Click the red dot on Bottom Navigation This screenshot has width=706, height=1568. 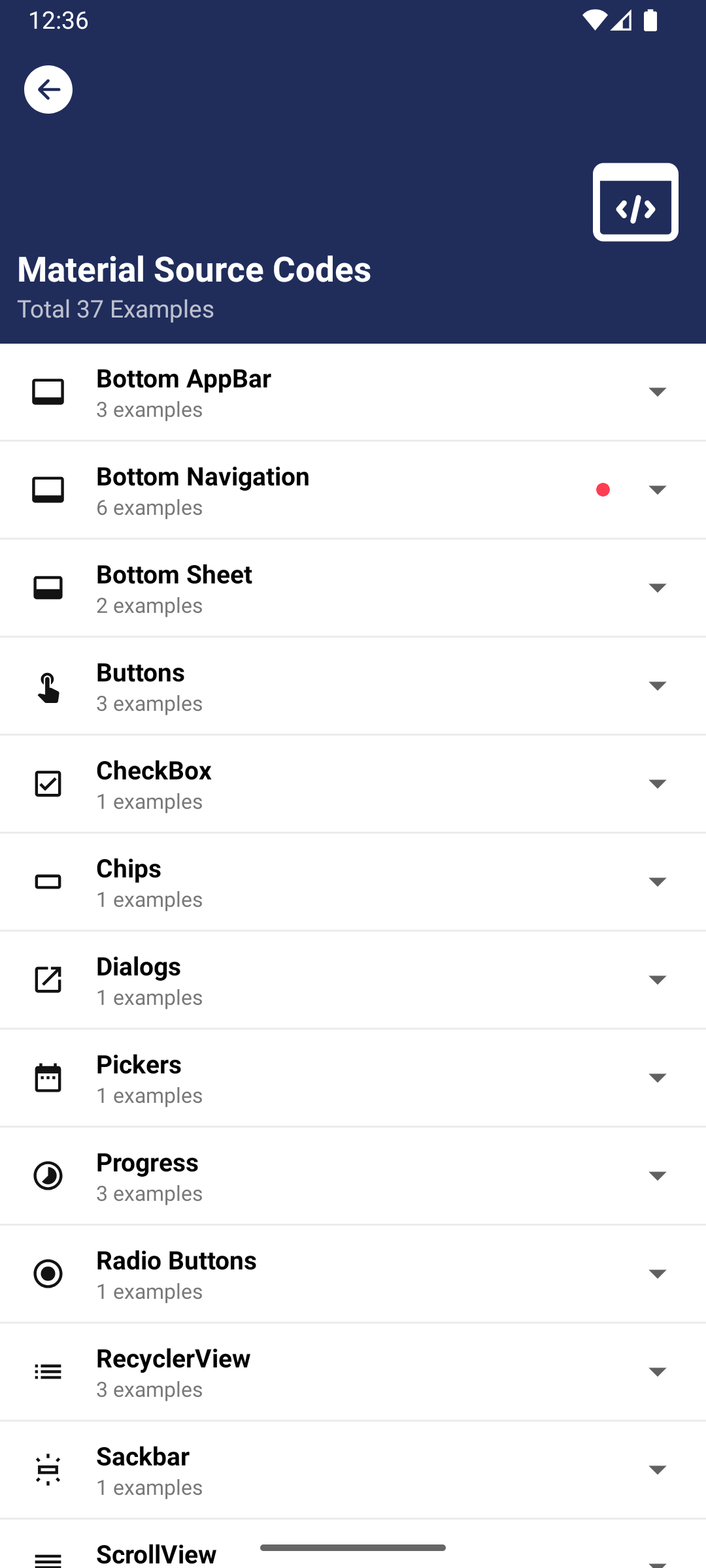pos(603,490)
